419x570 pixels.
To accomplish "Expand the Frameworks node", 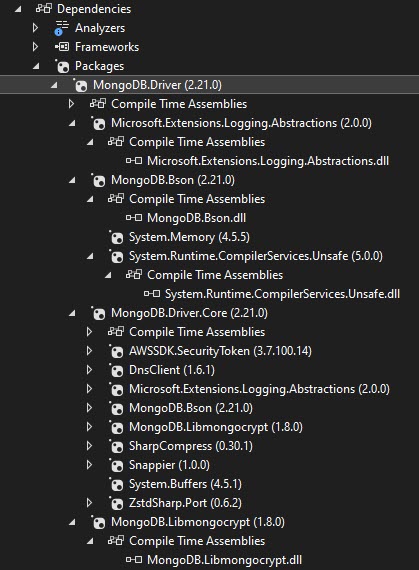I will [x=35, y=47].
